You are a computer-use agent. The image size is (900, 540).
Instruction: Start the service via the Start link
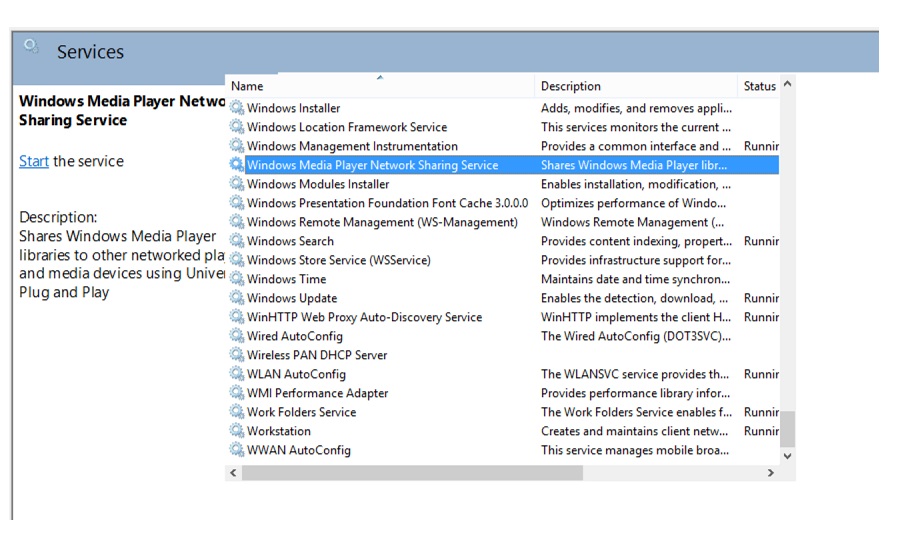click(x=34, y=161)
